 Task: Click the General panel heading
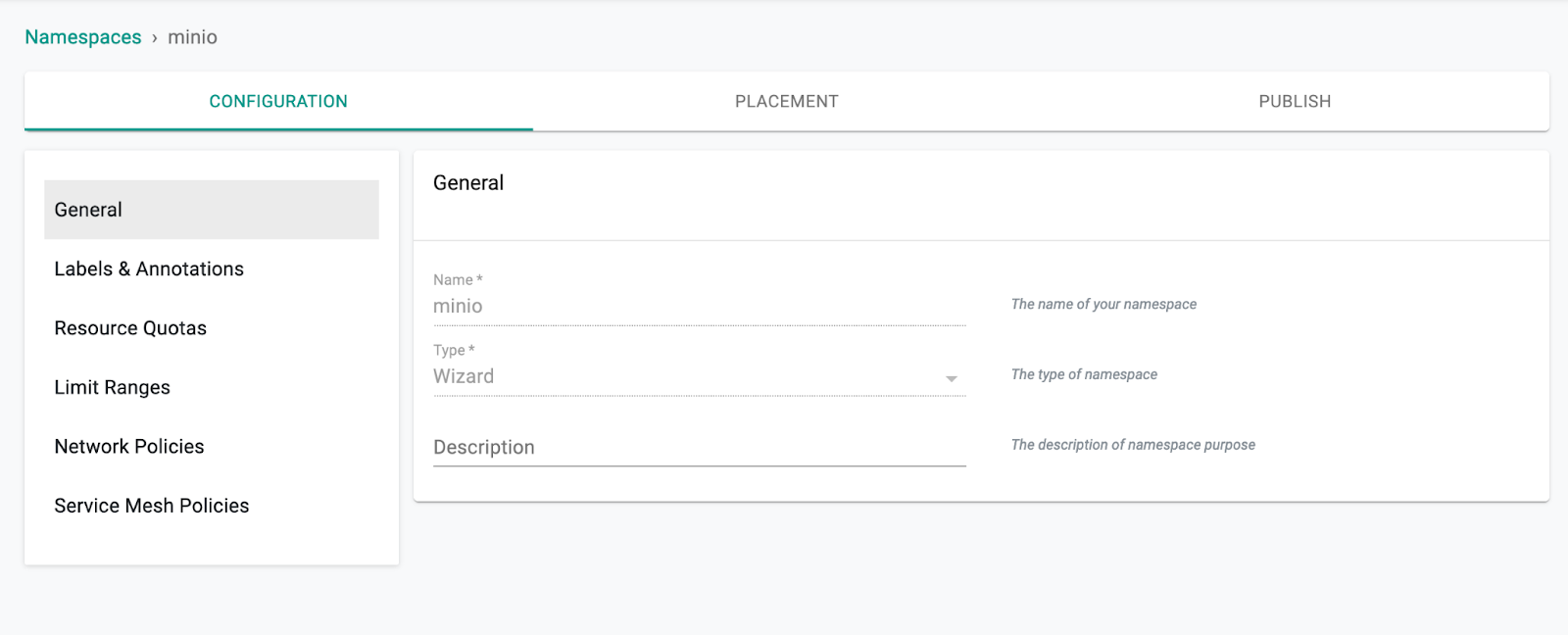click(468, 183)
